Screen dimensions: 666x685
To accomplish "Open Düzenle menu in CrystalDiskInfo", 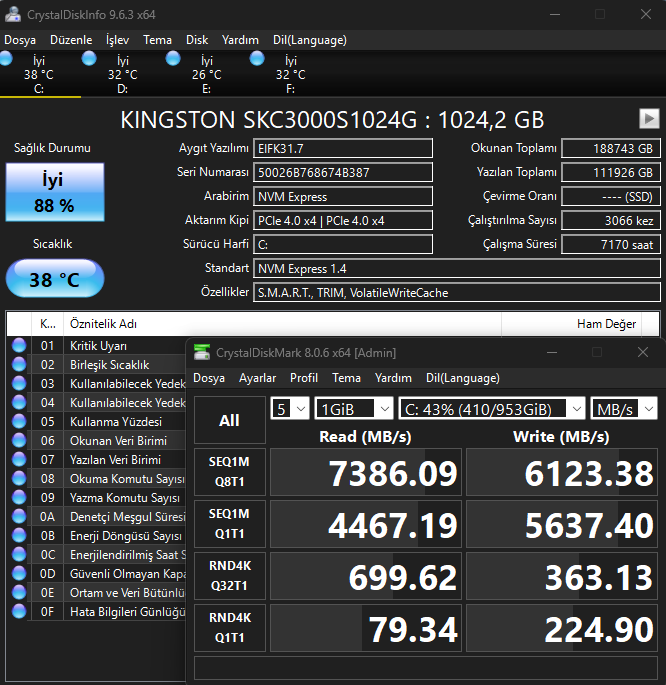I will 71,40.
